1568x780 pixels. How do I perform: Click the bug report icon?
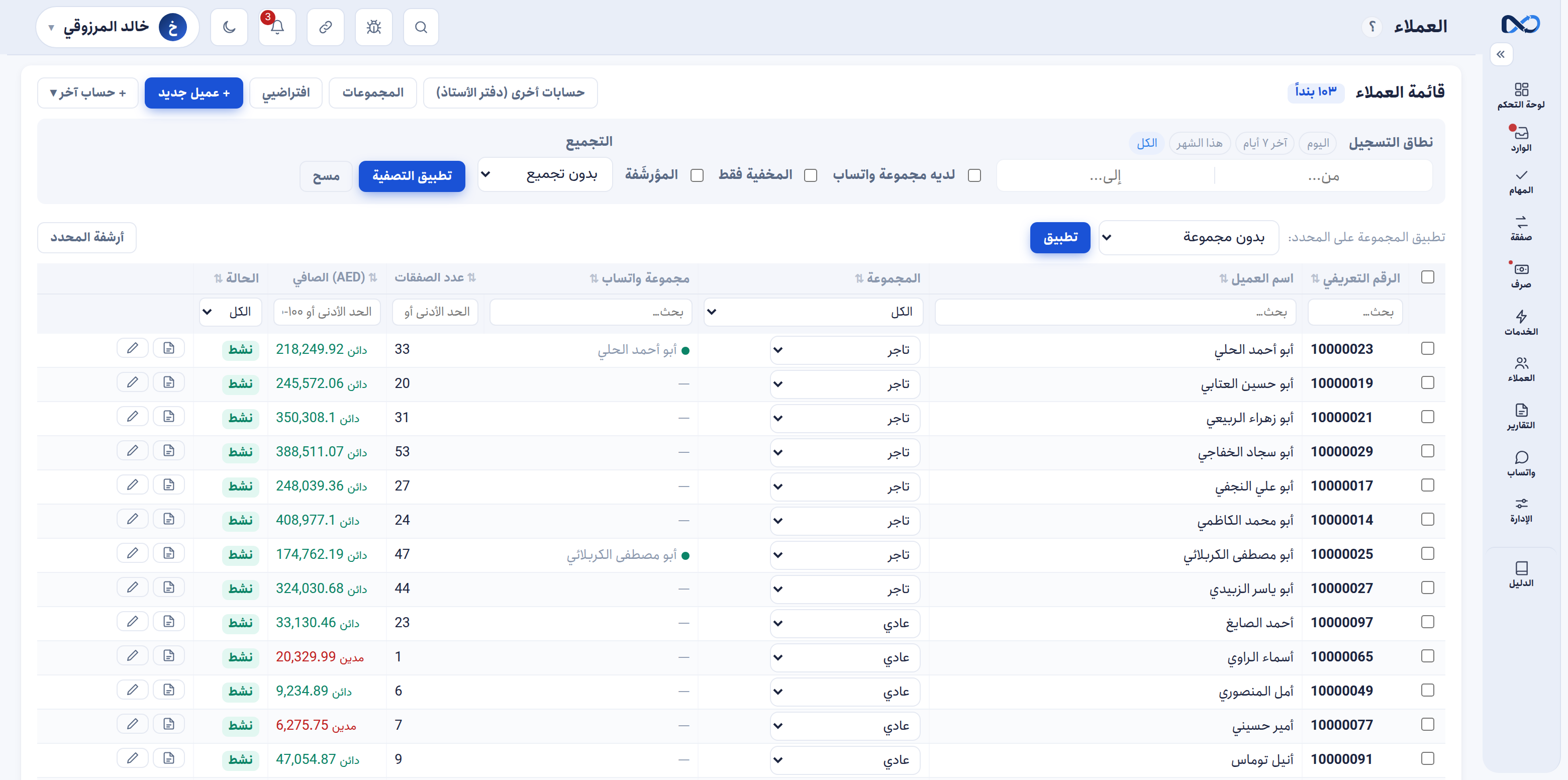(x=373, y=27)
